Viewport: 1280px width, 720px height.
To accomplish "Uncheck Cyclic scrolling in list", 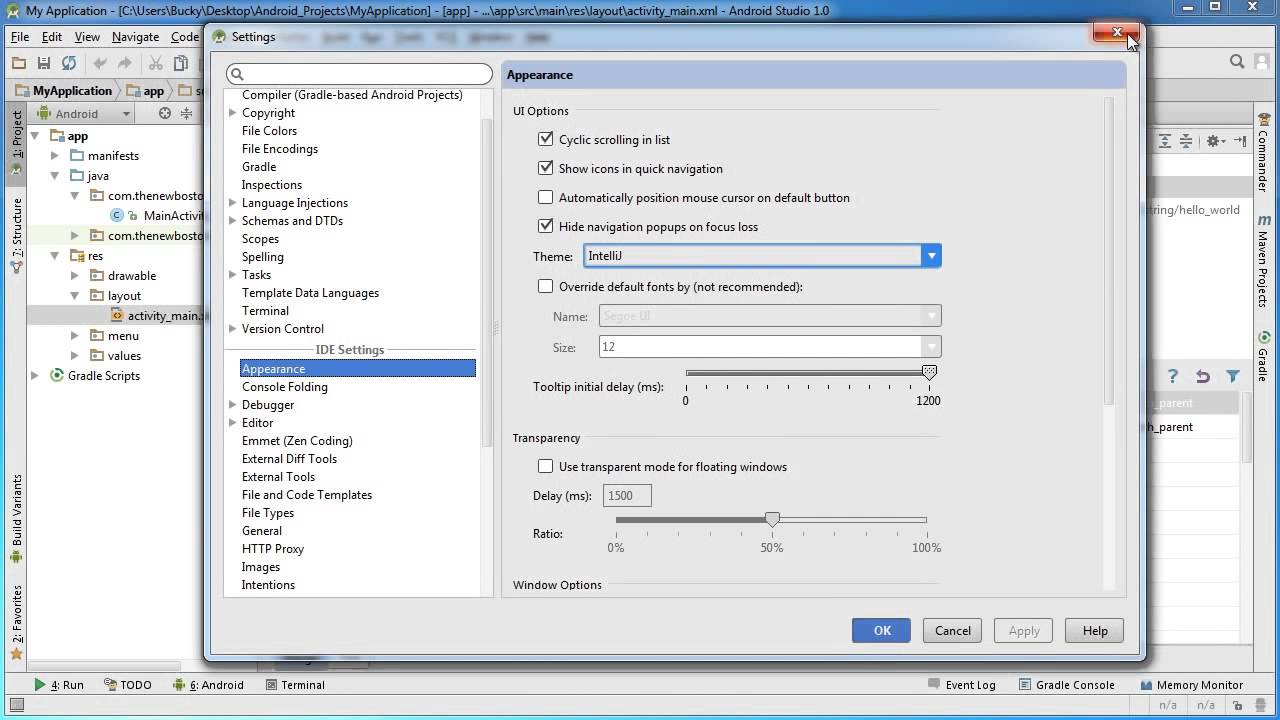I will click(545, 139).
